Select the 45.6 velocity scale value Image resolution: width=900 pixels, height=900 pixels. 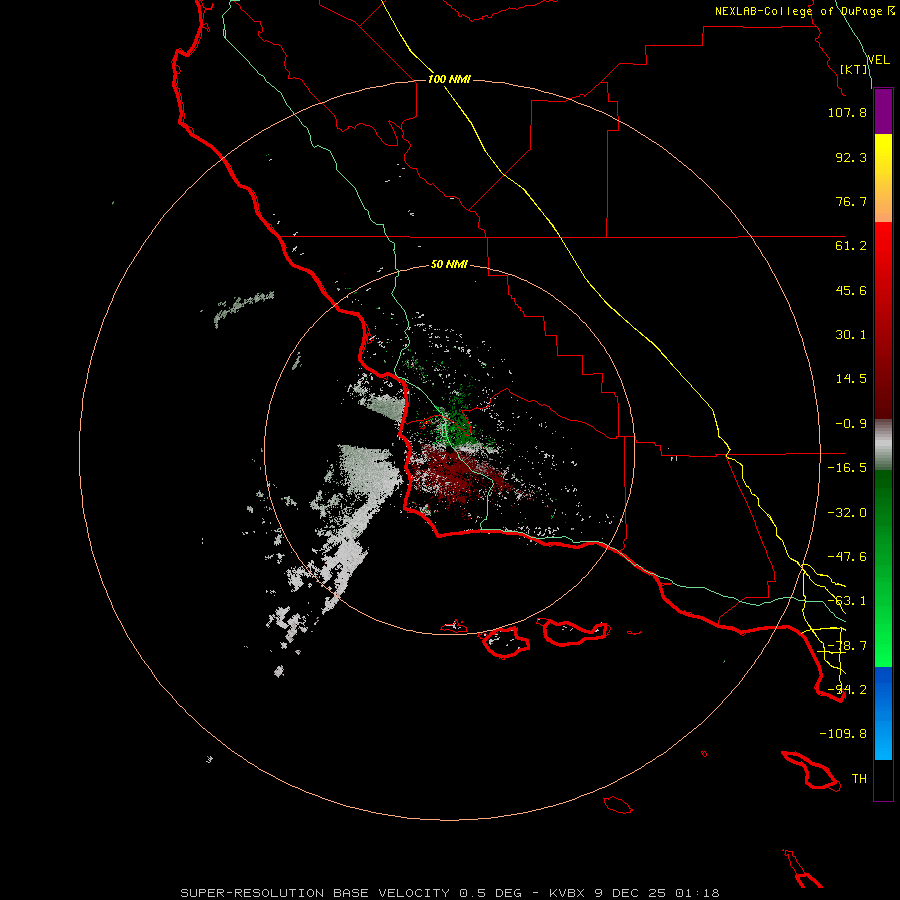coord(851,290)
